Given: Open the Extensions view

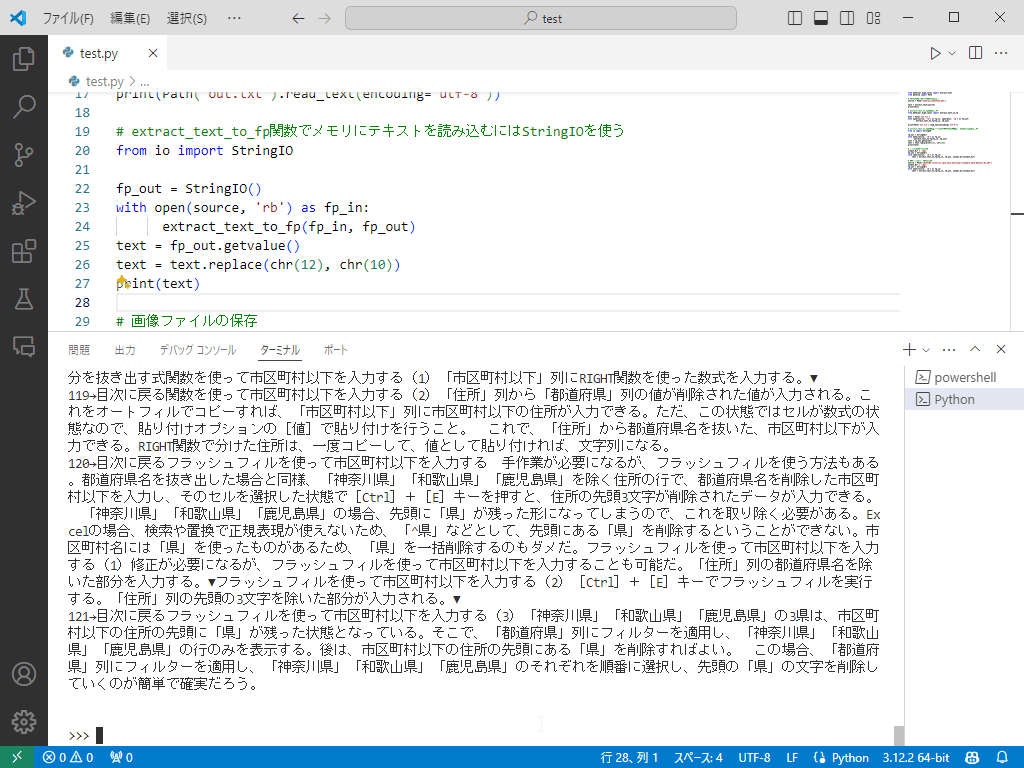Looking at the screenshot, I should [x=23, y=251].
